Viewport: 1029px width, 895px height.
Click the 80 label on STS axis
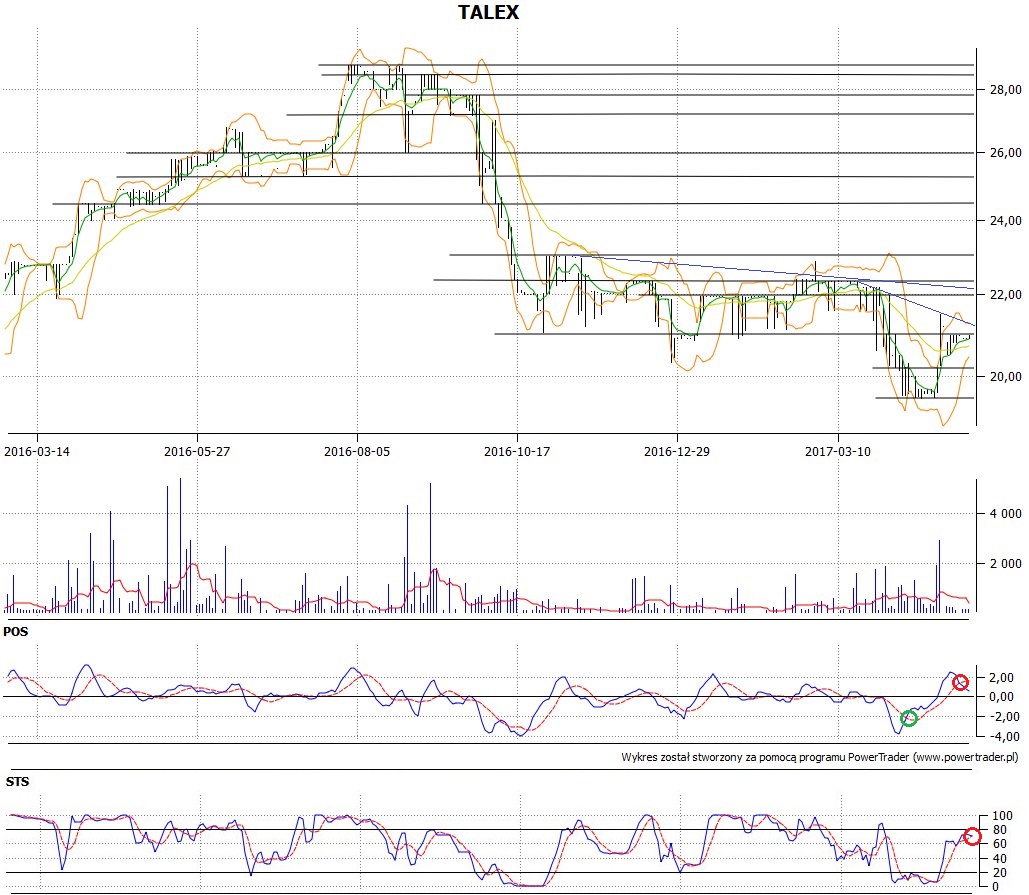tap(999, 830)
